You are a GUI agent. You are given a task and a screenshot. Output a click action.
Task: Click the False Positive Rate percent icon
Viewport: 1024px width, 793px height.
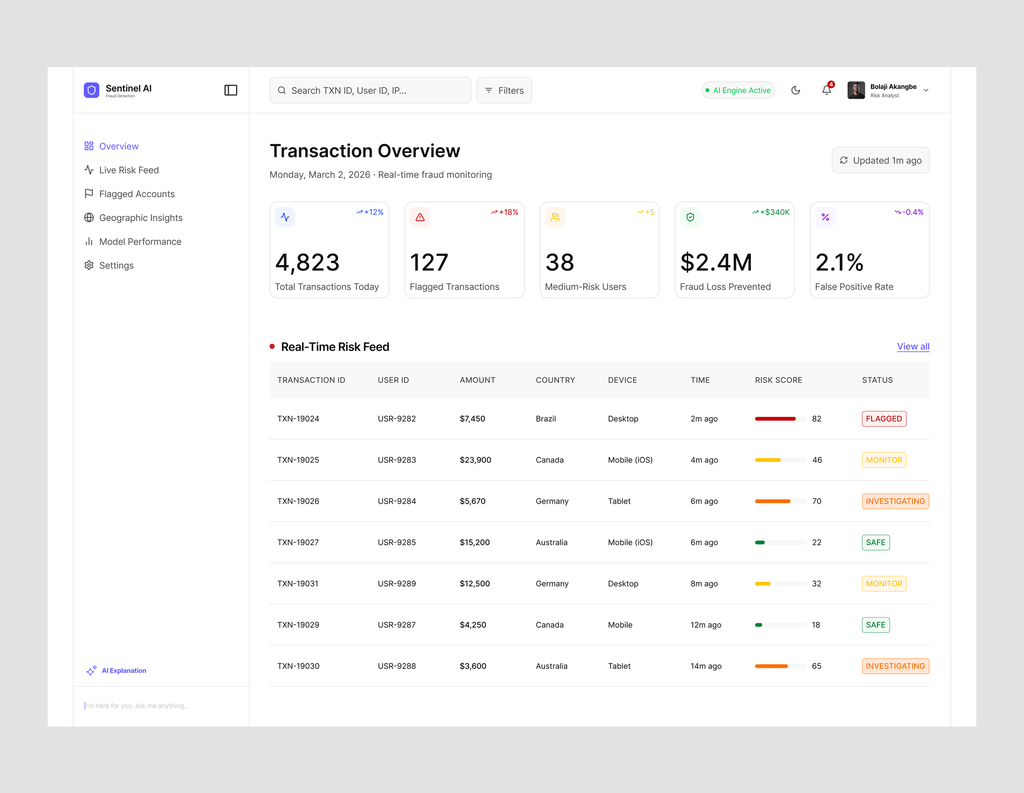pyautogui.click(x=825, y=217)
